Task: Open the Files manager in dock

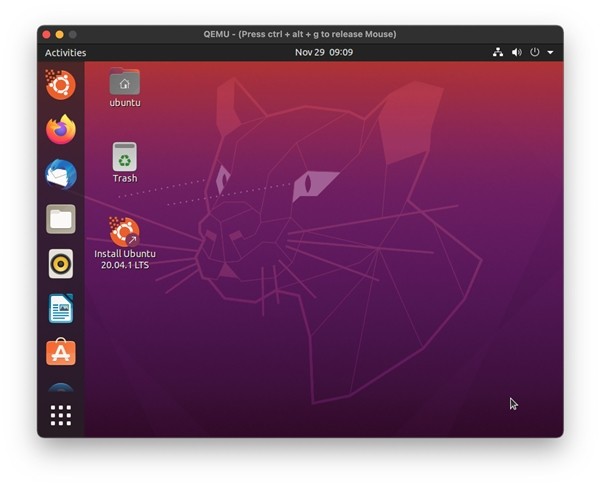Action: (61, 219)
